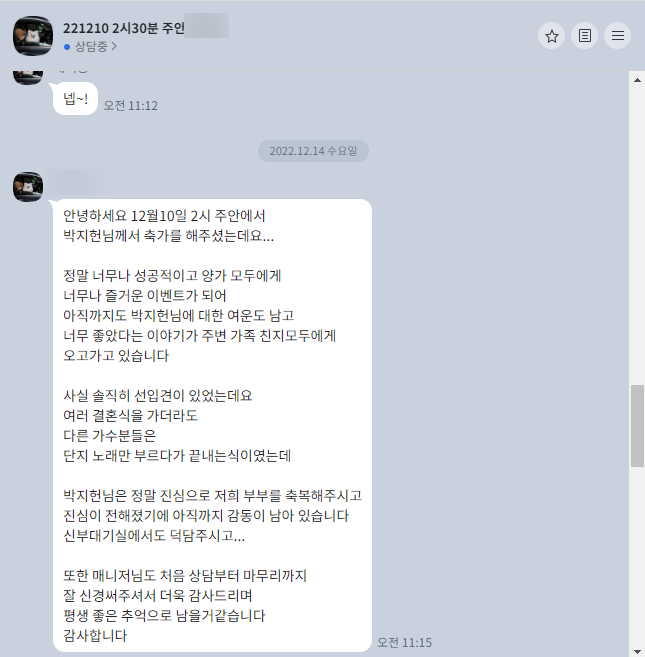Open the hamburger menu in chat header
Image resolution: width=645 pixels, height=657 pixels.
617,36
